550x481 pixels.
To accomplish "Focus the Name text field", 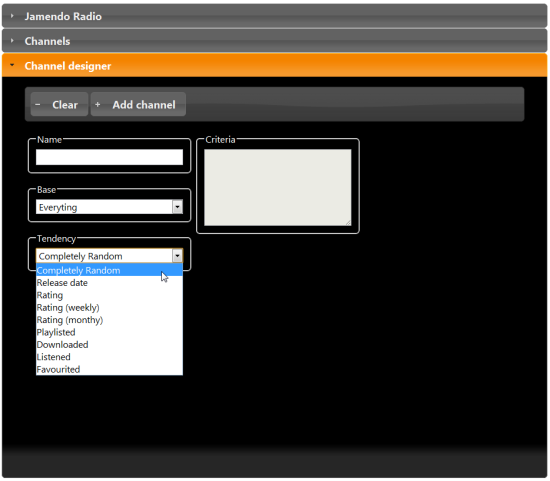I will (109, 157).
